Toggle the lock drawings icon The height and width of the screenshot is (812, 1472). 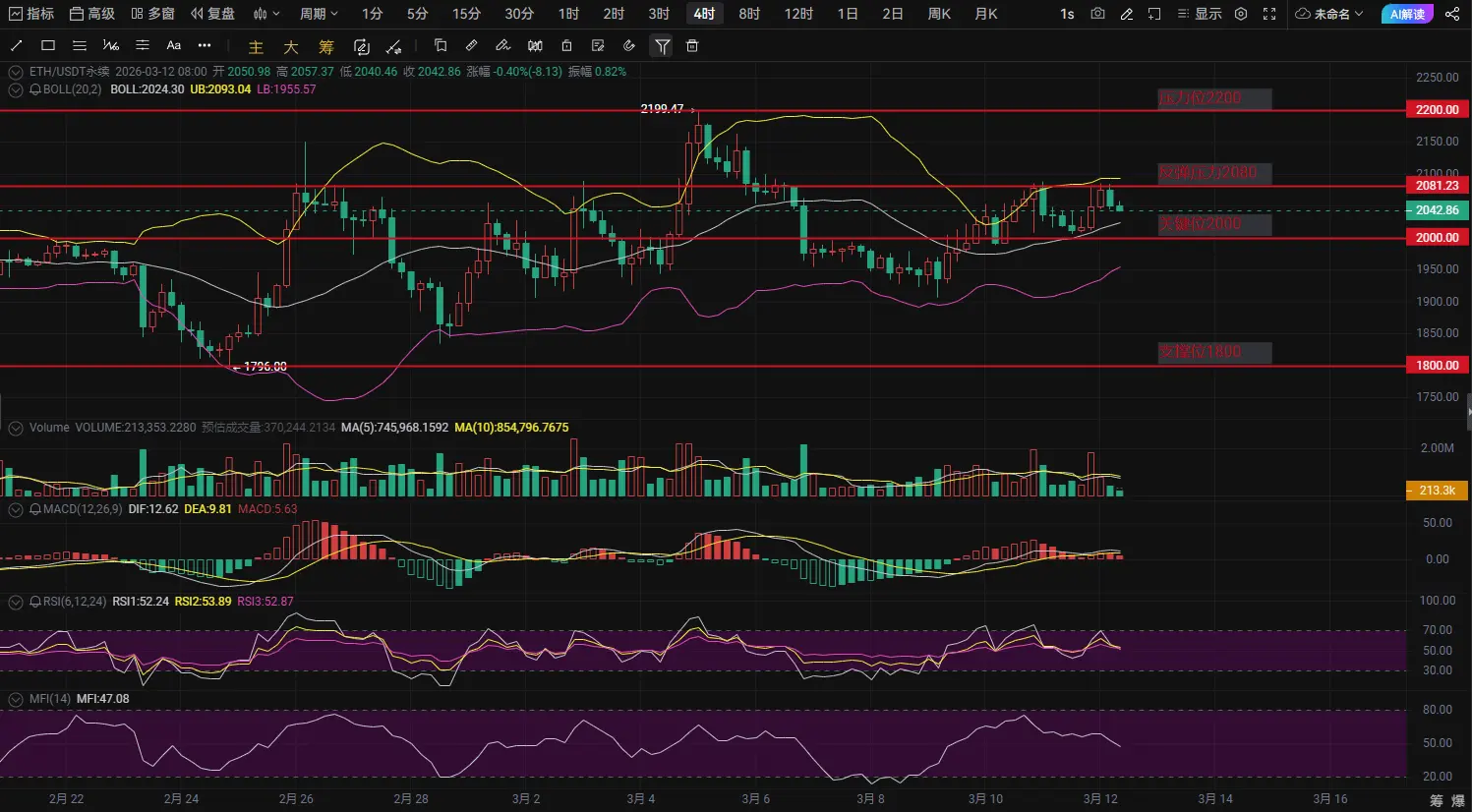point(566,46)
